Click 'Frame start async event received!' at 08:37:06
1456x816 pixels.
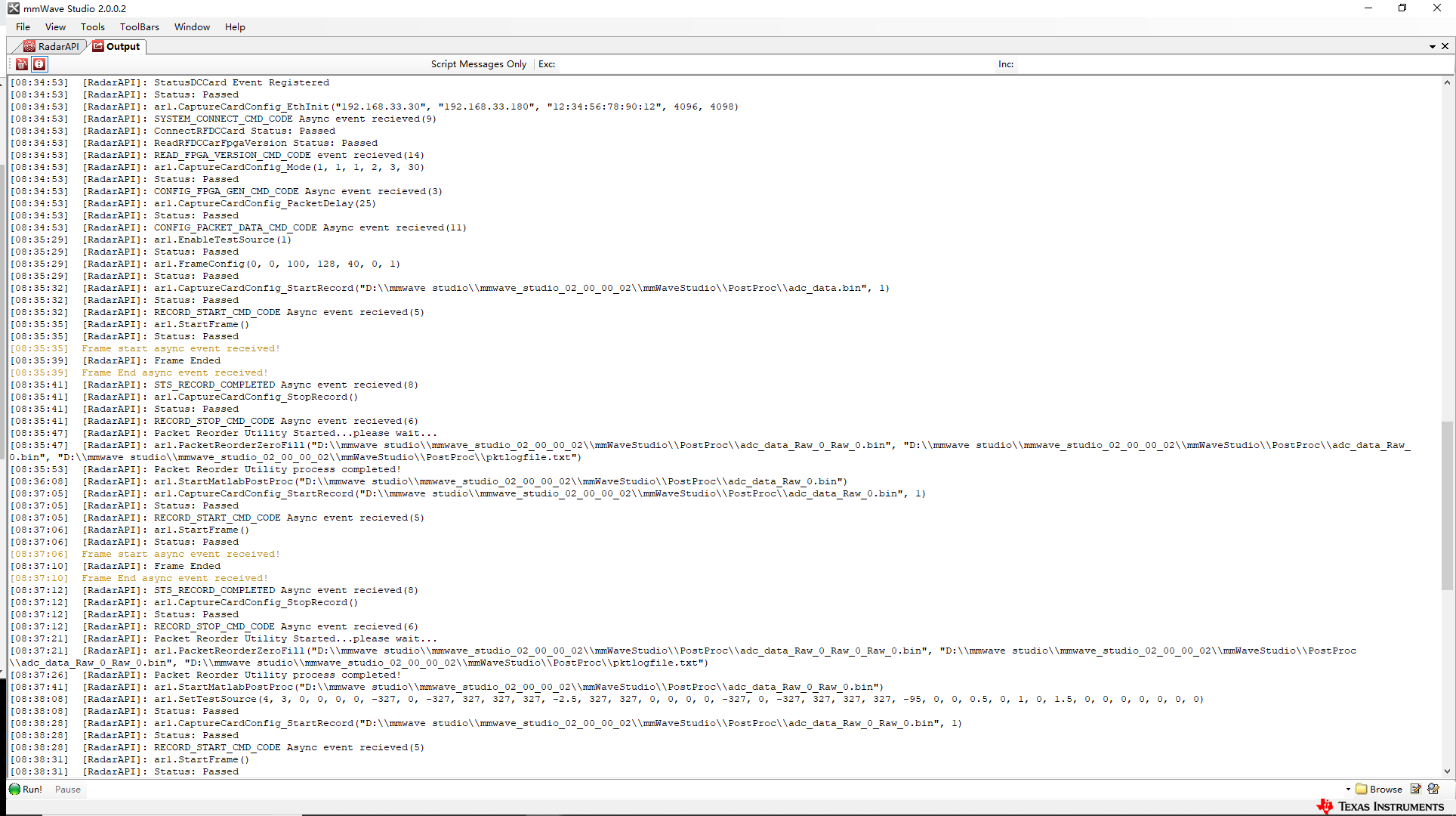click(x=181, y=554)
